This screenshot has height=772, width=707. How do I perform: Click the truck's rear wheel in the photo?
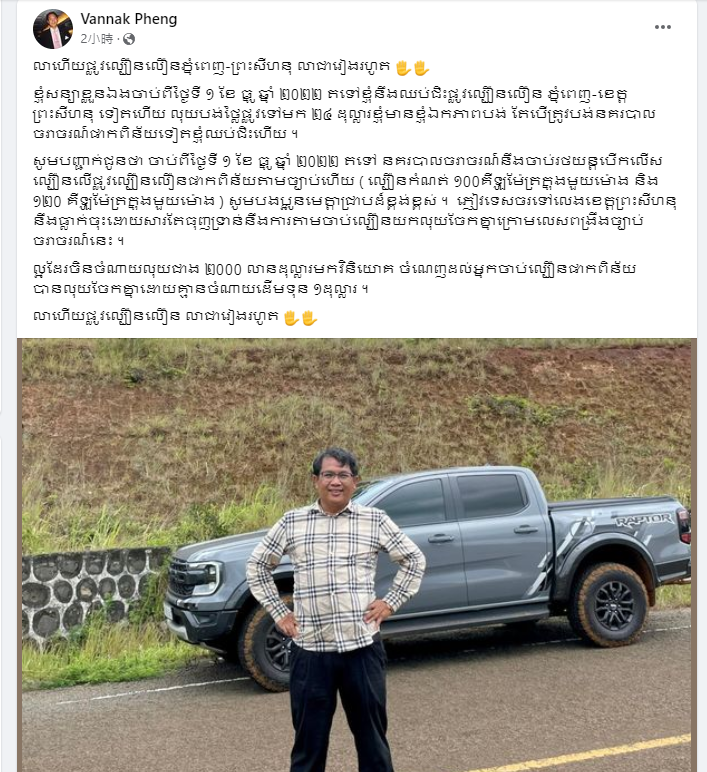609,604
